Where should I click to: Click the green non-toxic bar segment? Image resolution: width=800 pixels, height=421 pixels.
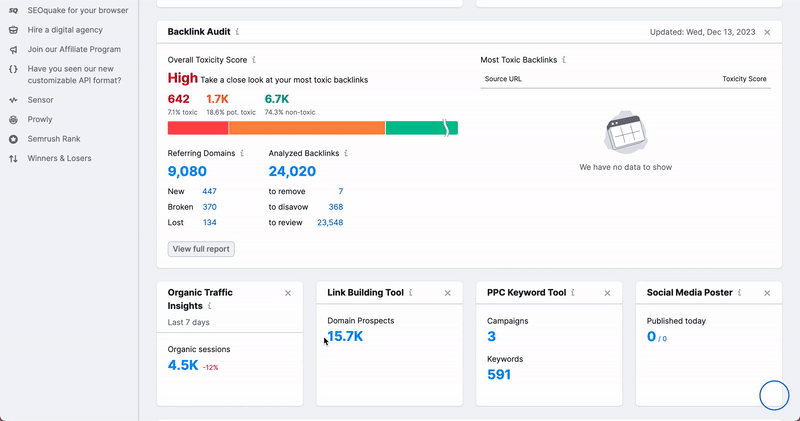(421, 128)
